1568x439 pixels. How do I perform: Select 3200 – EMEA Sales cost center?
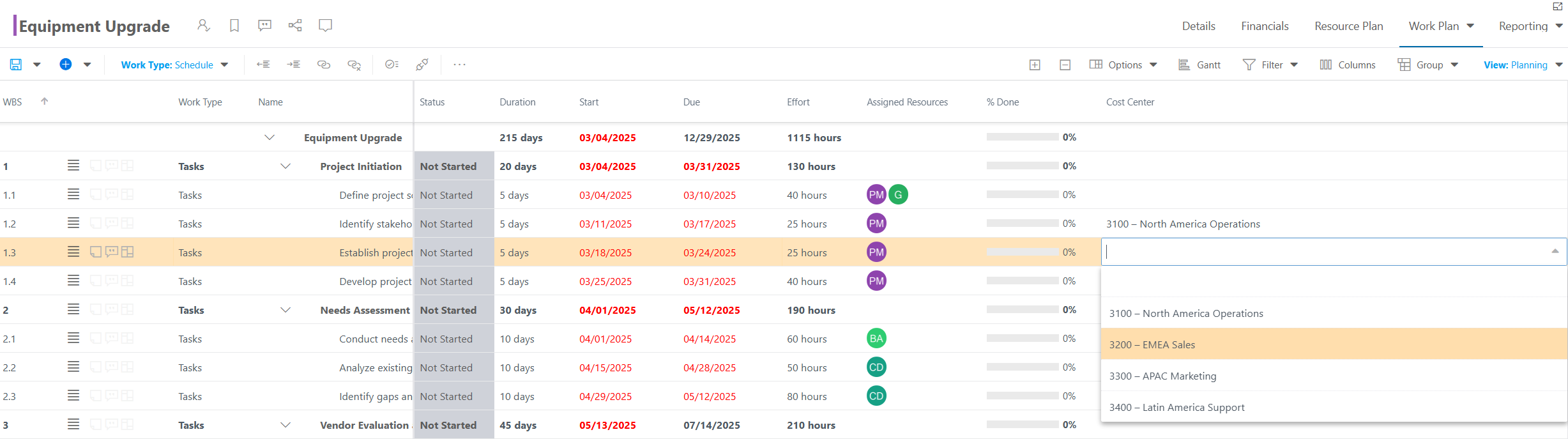pyautogui.click(x=1334, y=344)
